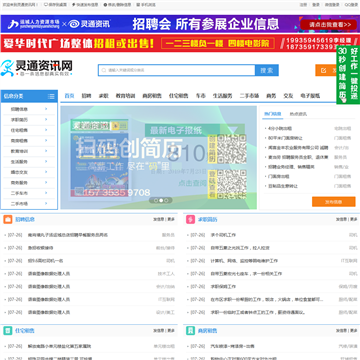Click the 注册 link in top bar
Viewport: 360px width, 360px height.
pos(303,5)
